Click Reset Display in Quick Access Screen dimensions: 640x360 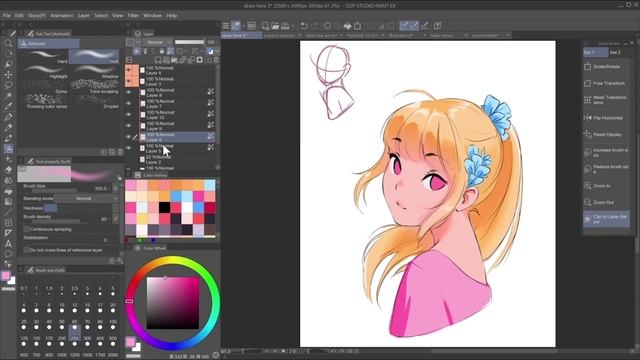606,134
